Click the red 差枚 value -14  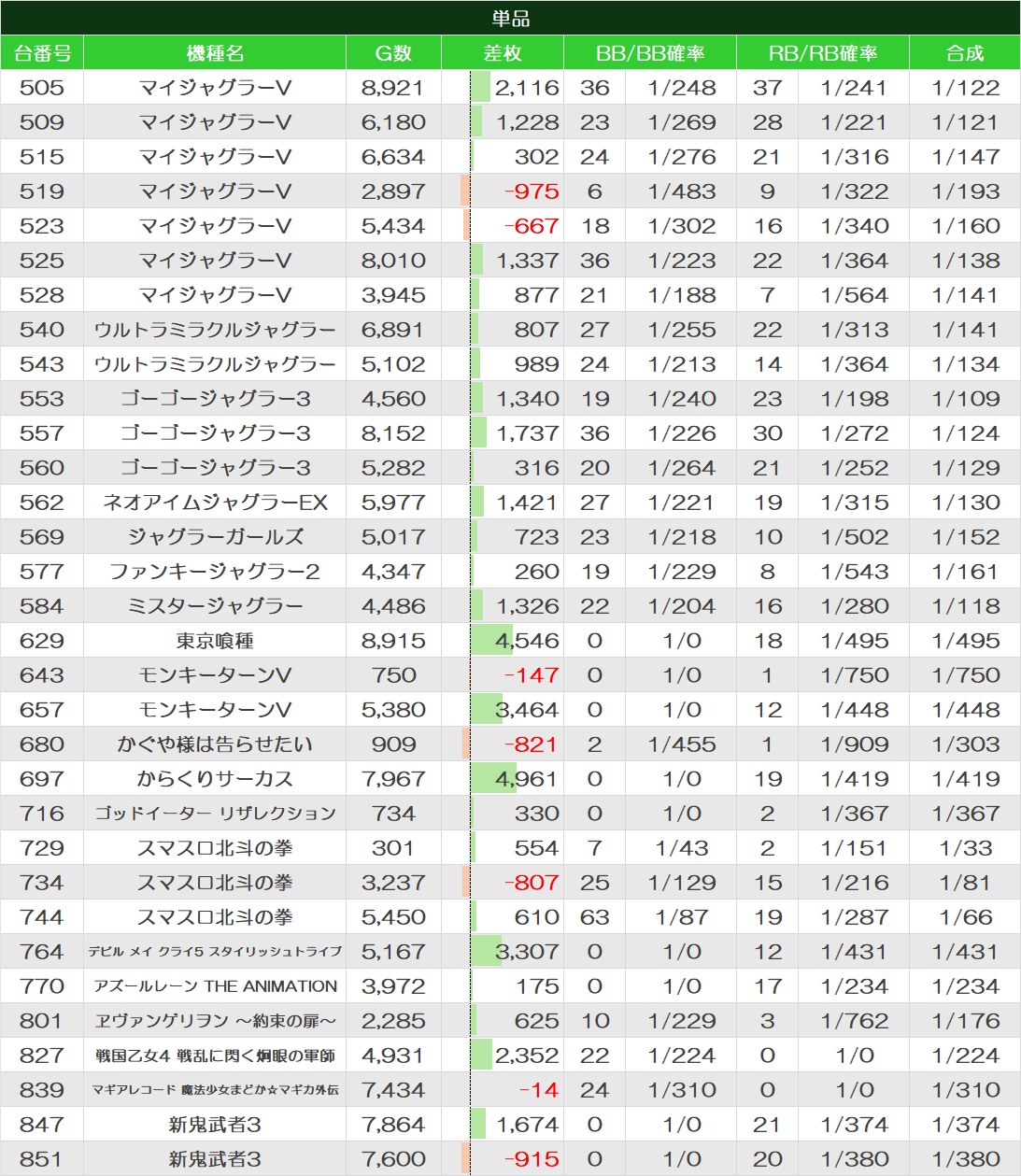pos(539,1090)
